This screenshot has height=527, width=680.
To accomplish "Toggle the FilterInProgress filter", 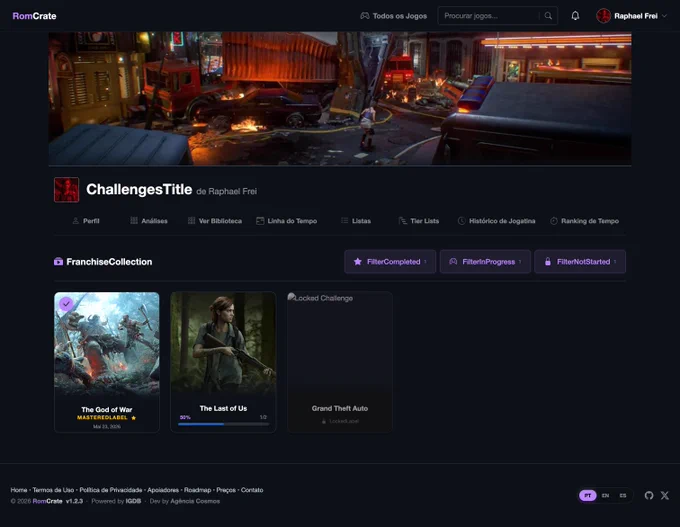I will [485, 262].
